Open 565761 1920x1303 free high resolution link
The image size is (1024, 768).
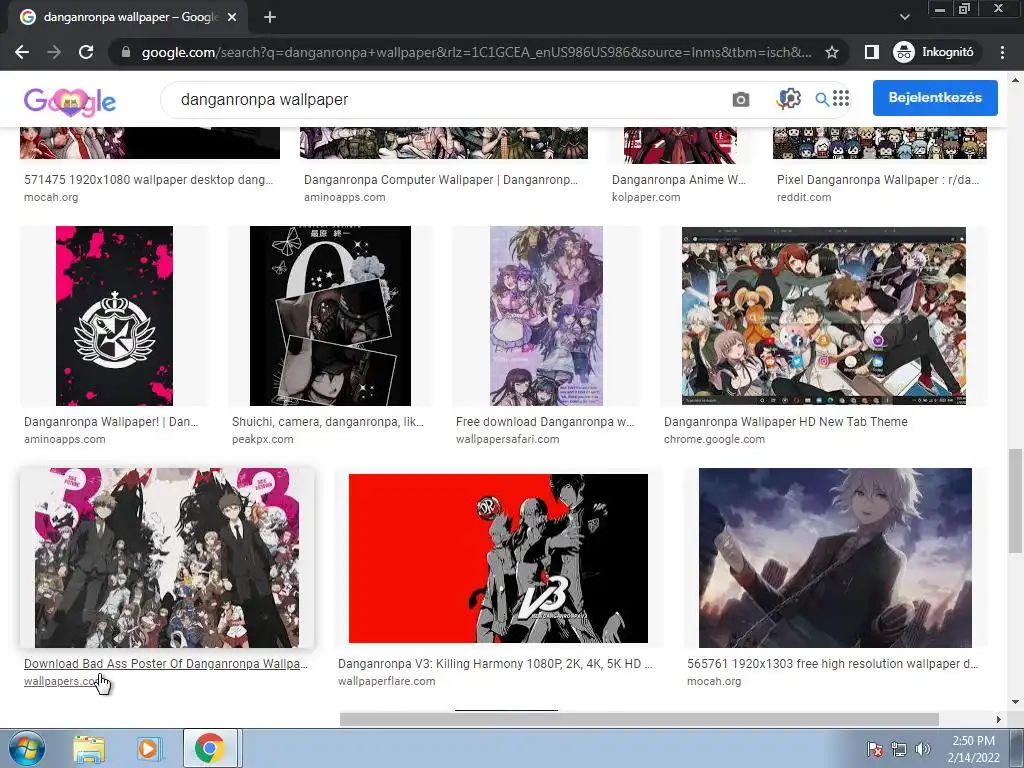[x=833, y=664]
